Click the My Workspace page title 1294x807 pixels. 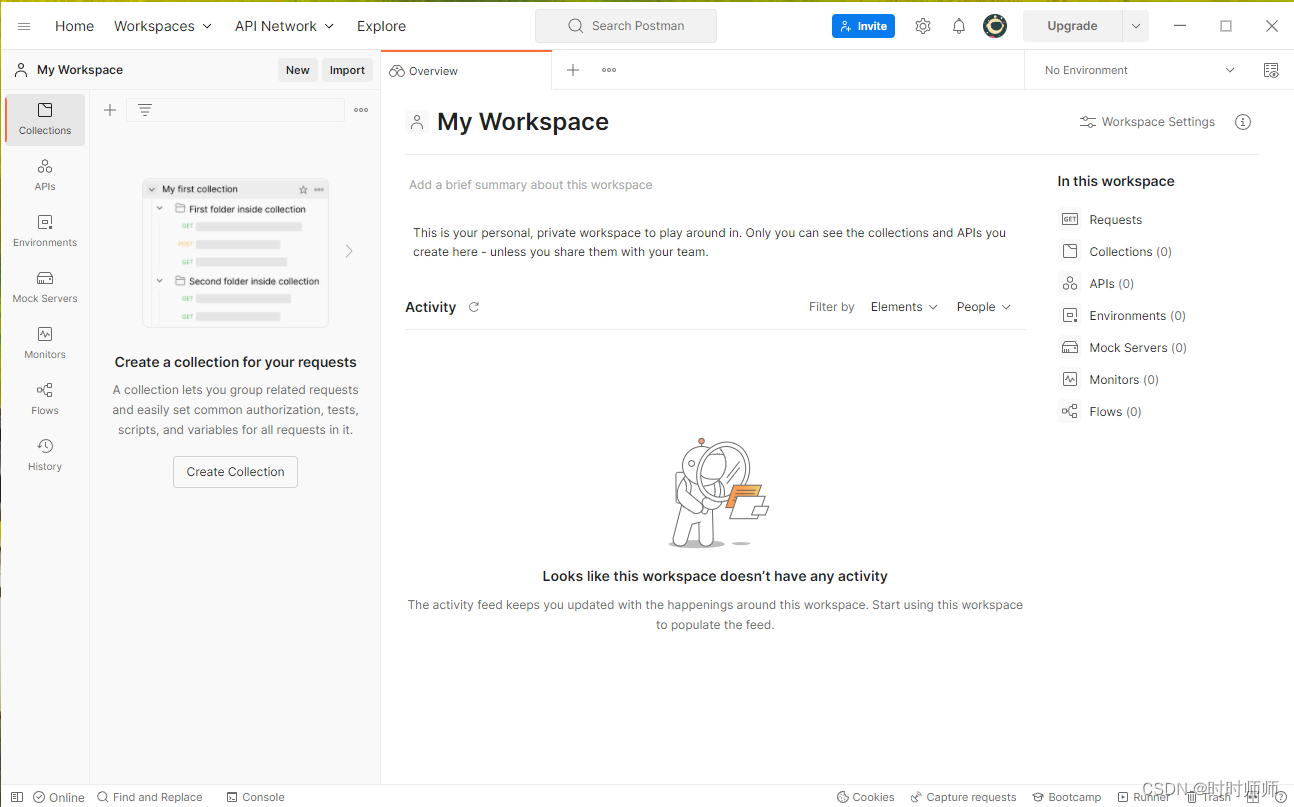(x=523, y=122)
